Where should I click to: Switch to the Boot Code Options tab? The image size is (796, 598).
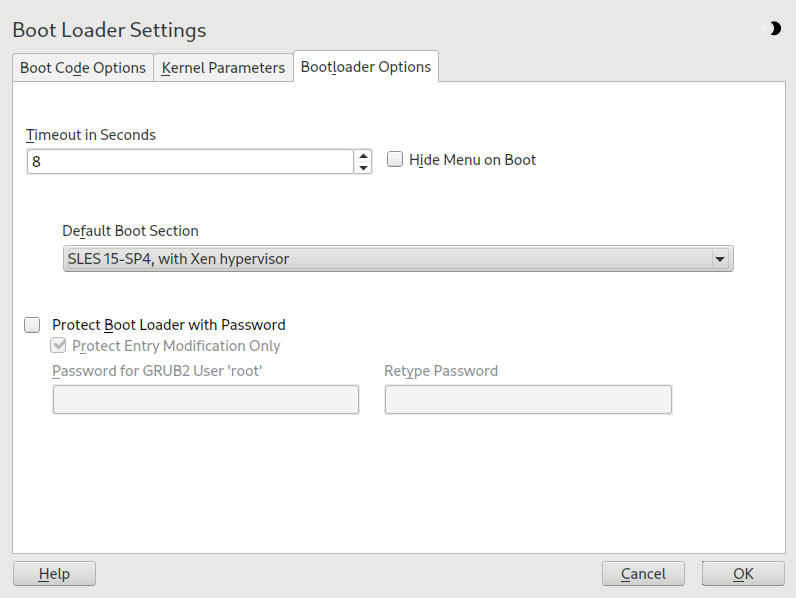tap(83, 68)
